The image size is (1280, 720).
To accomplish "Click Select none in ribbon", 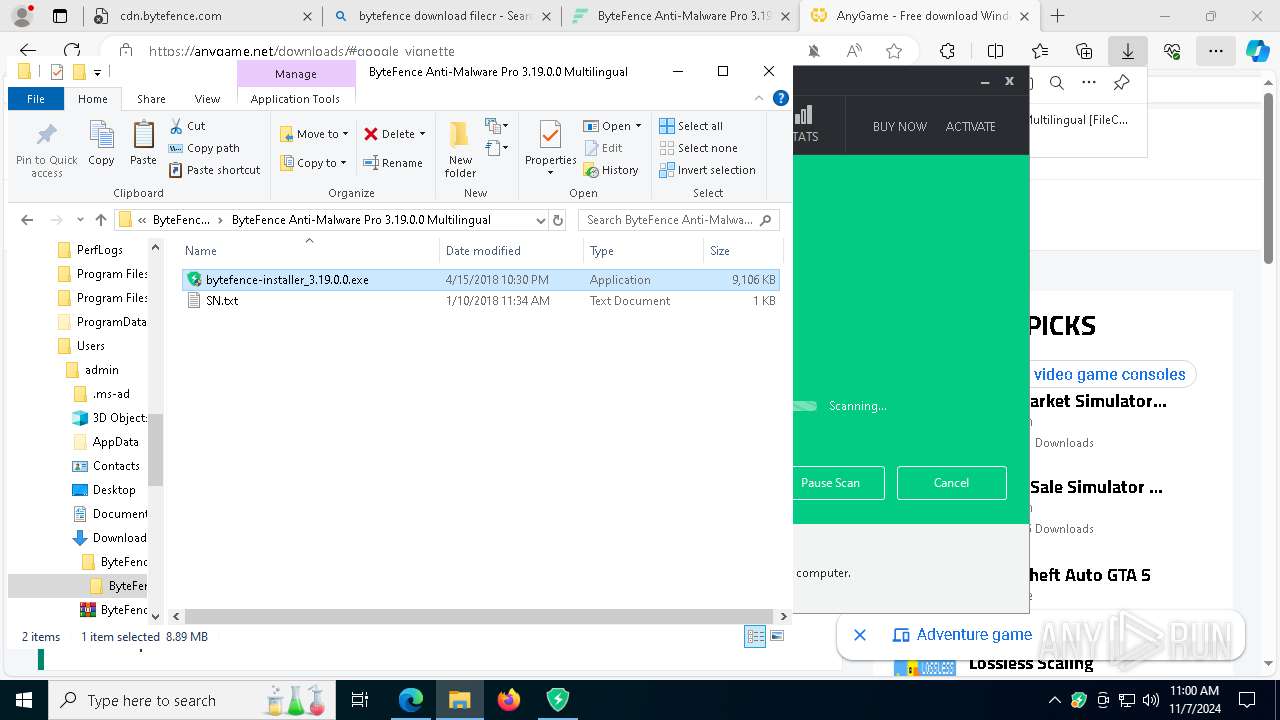I will 698,148.
